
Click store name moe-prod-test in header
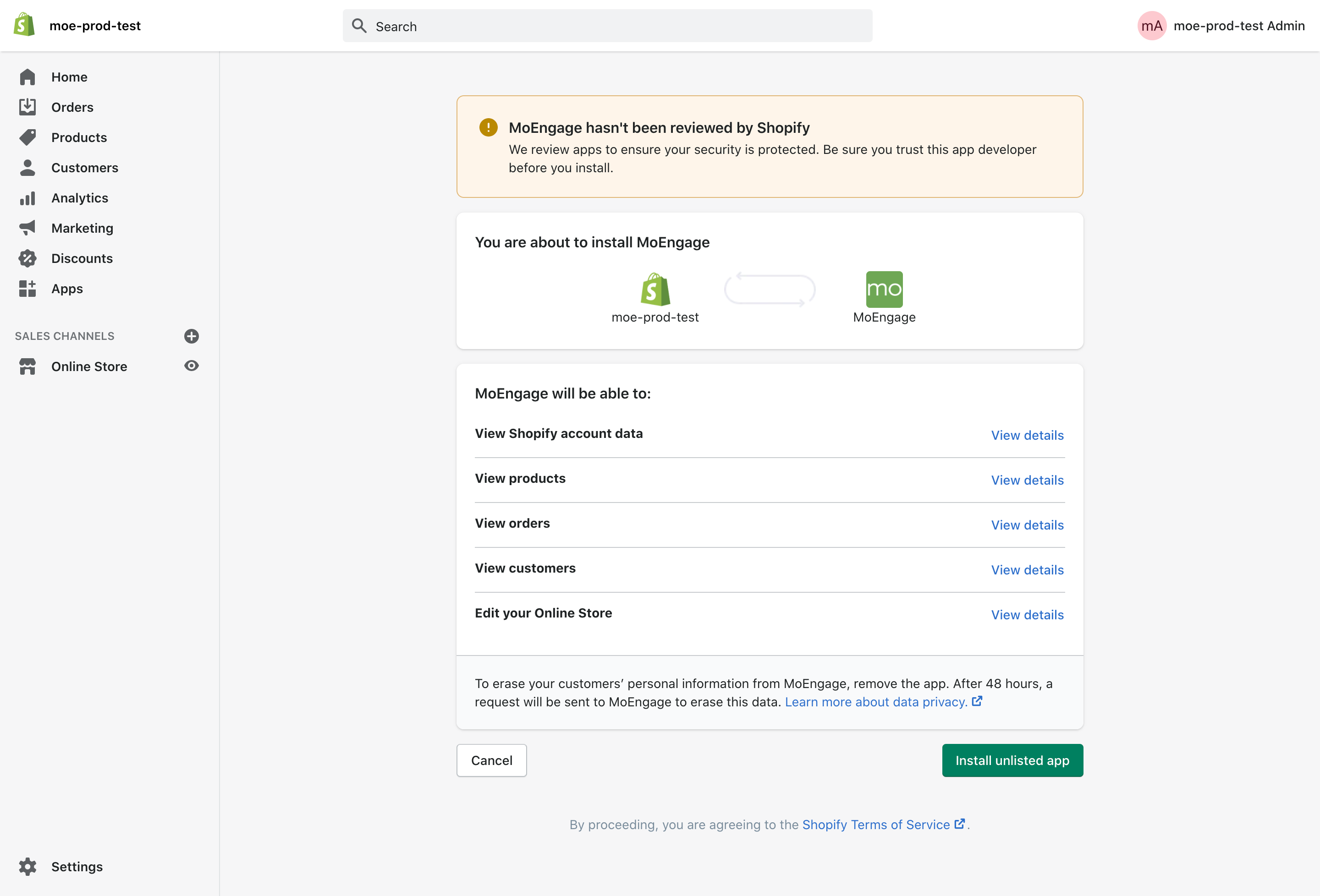[95, 26]
